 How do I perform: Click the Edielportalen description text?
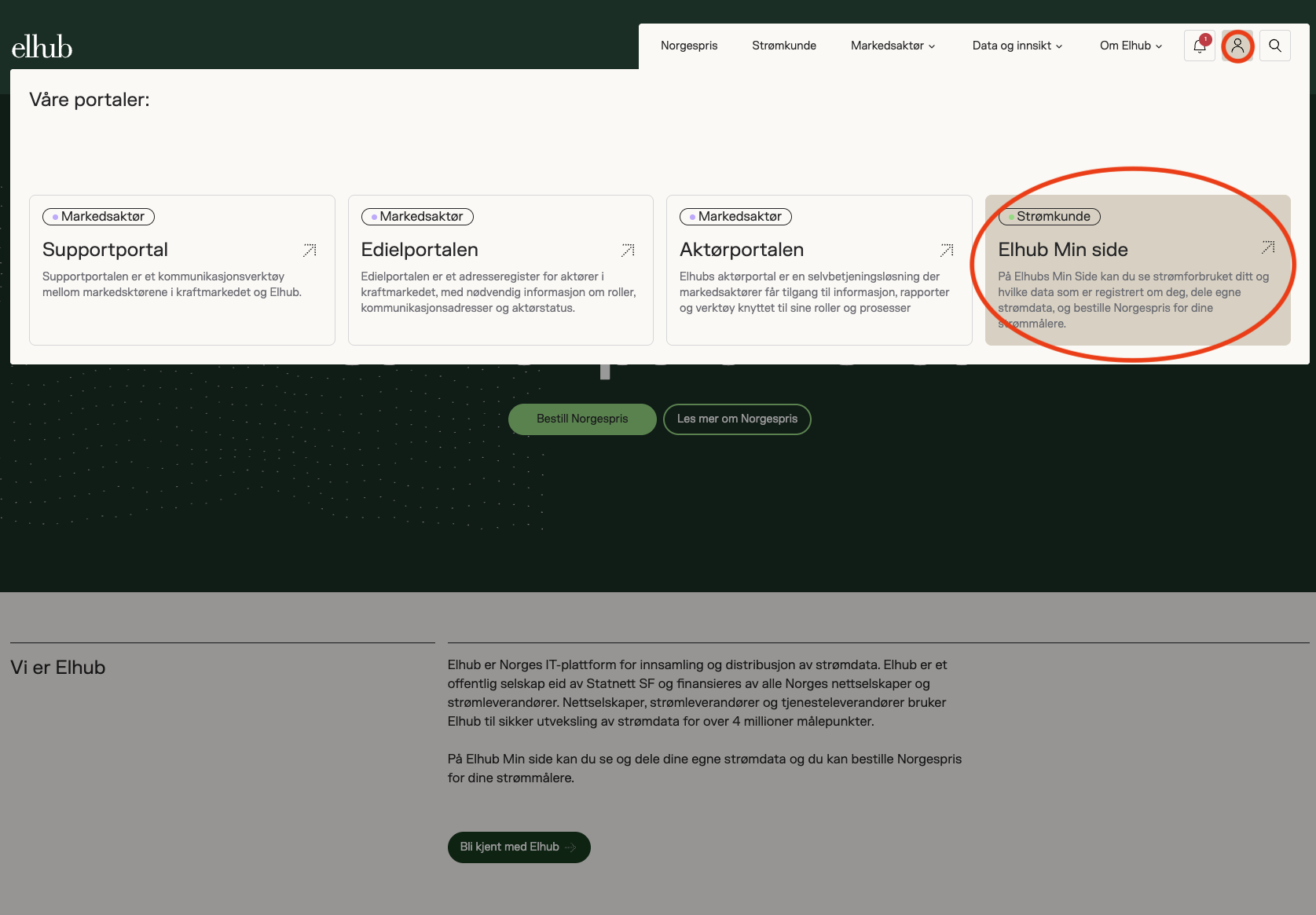[498, 292]
